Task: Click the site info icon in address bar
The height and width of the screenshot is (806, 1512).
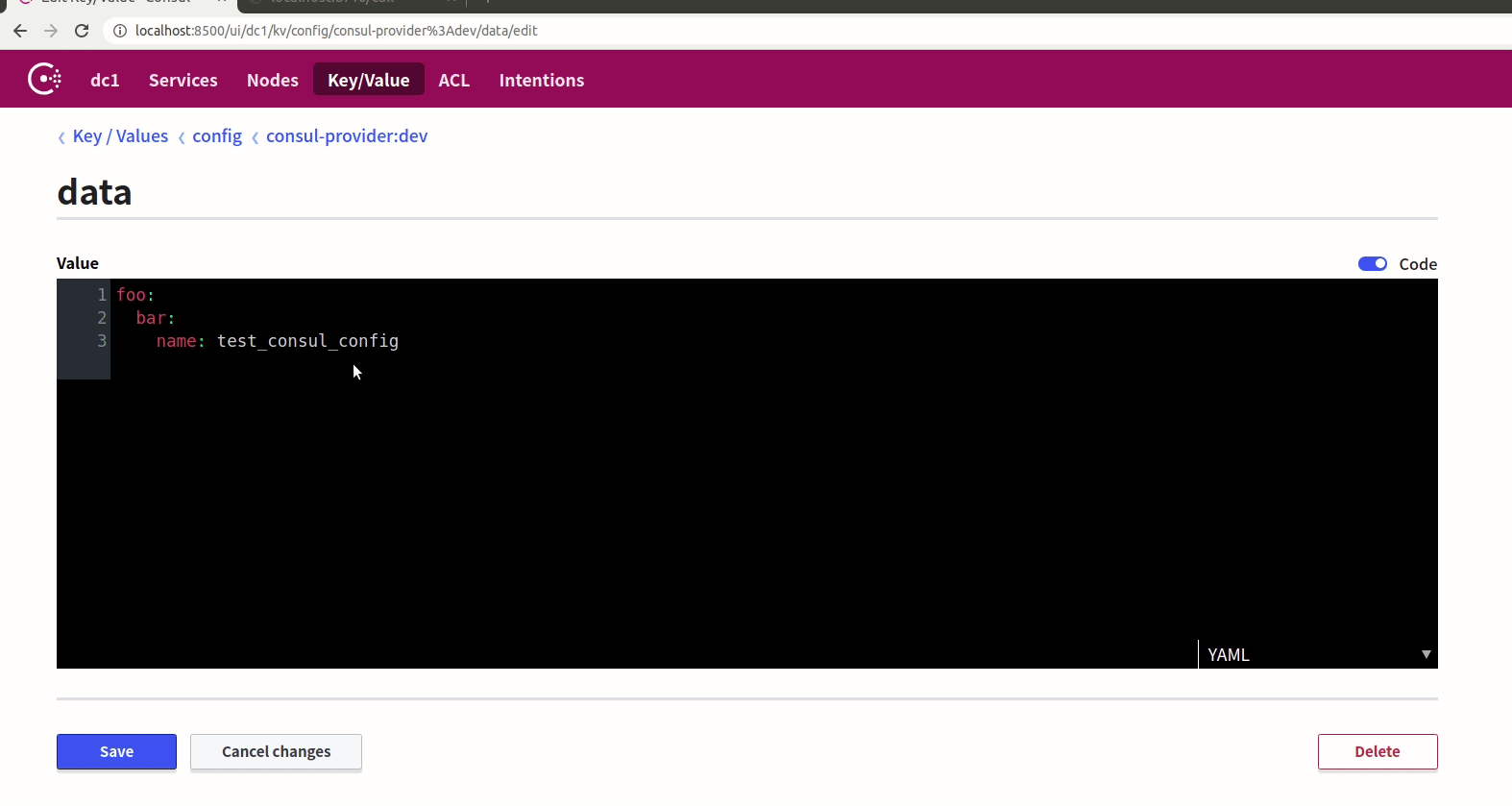Action: pyautogui.click(x=120, y=31)
